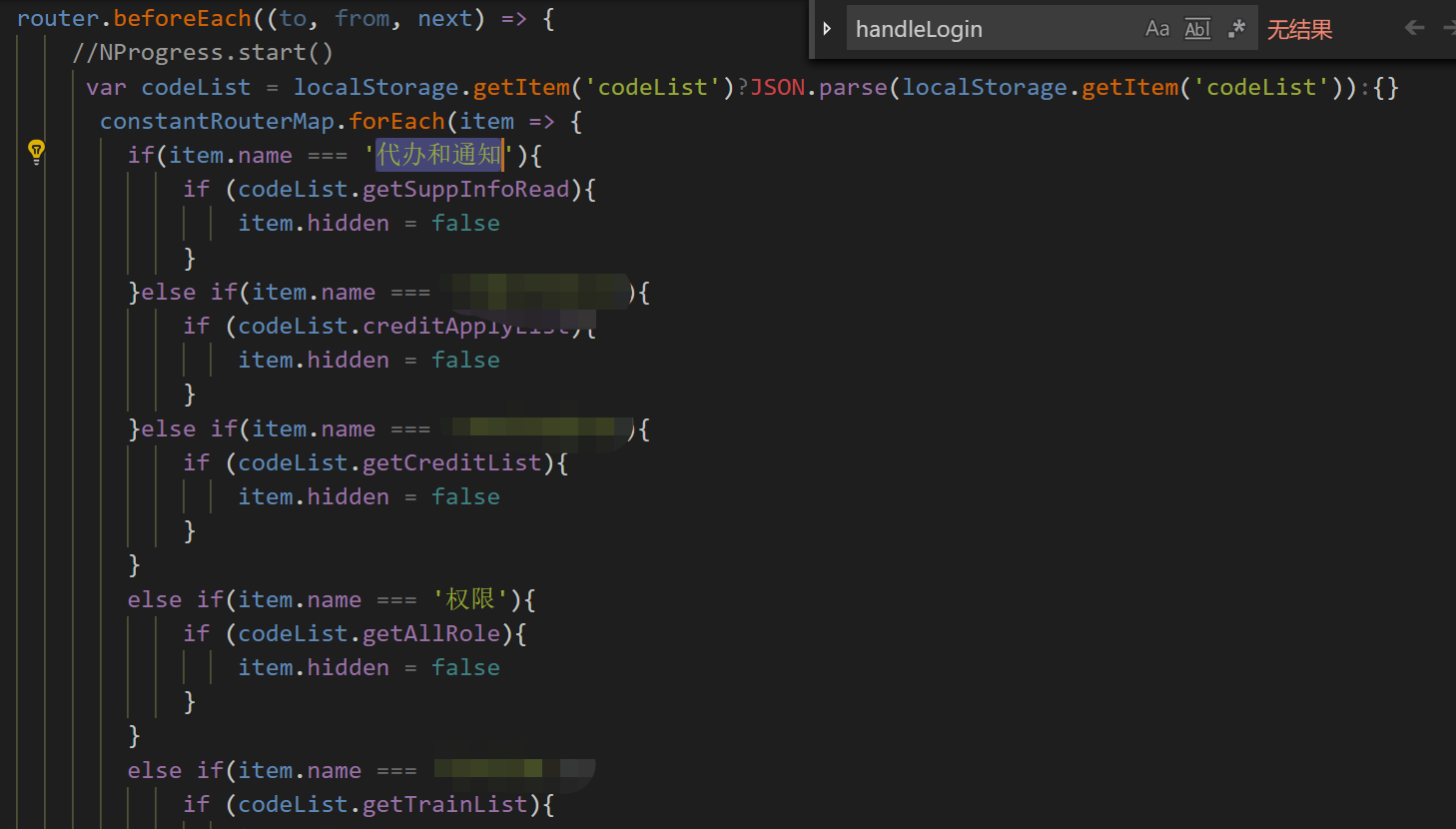
Task: Click the codeList.creditApply condition
Action: click(403, 327)
